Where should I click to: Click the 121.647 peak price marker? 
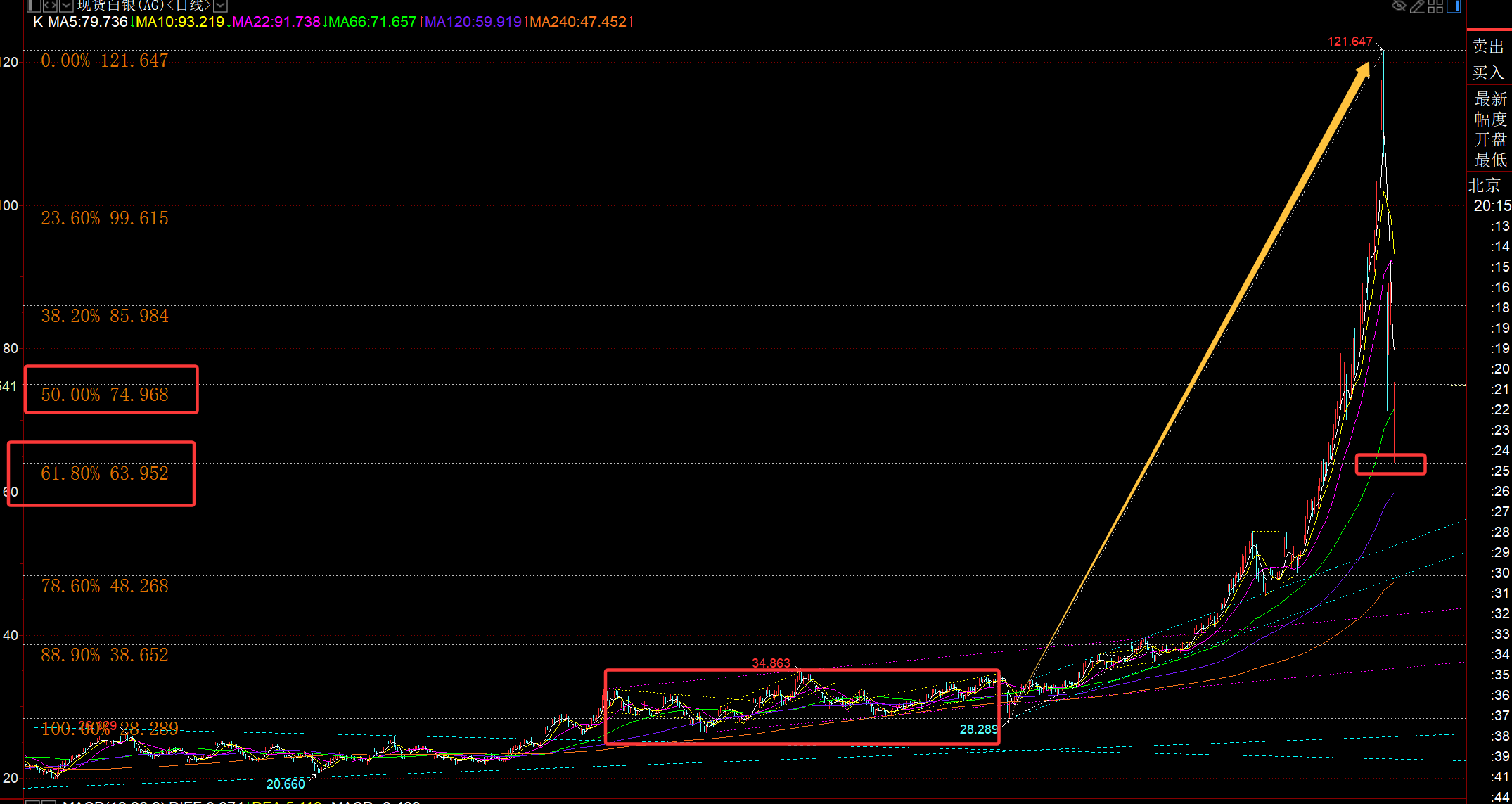[x=1350, y=42]
